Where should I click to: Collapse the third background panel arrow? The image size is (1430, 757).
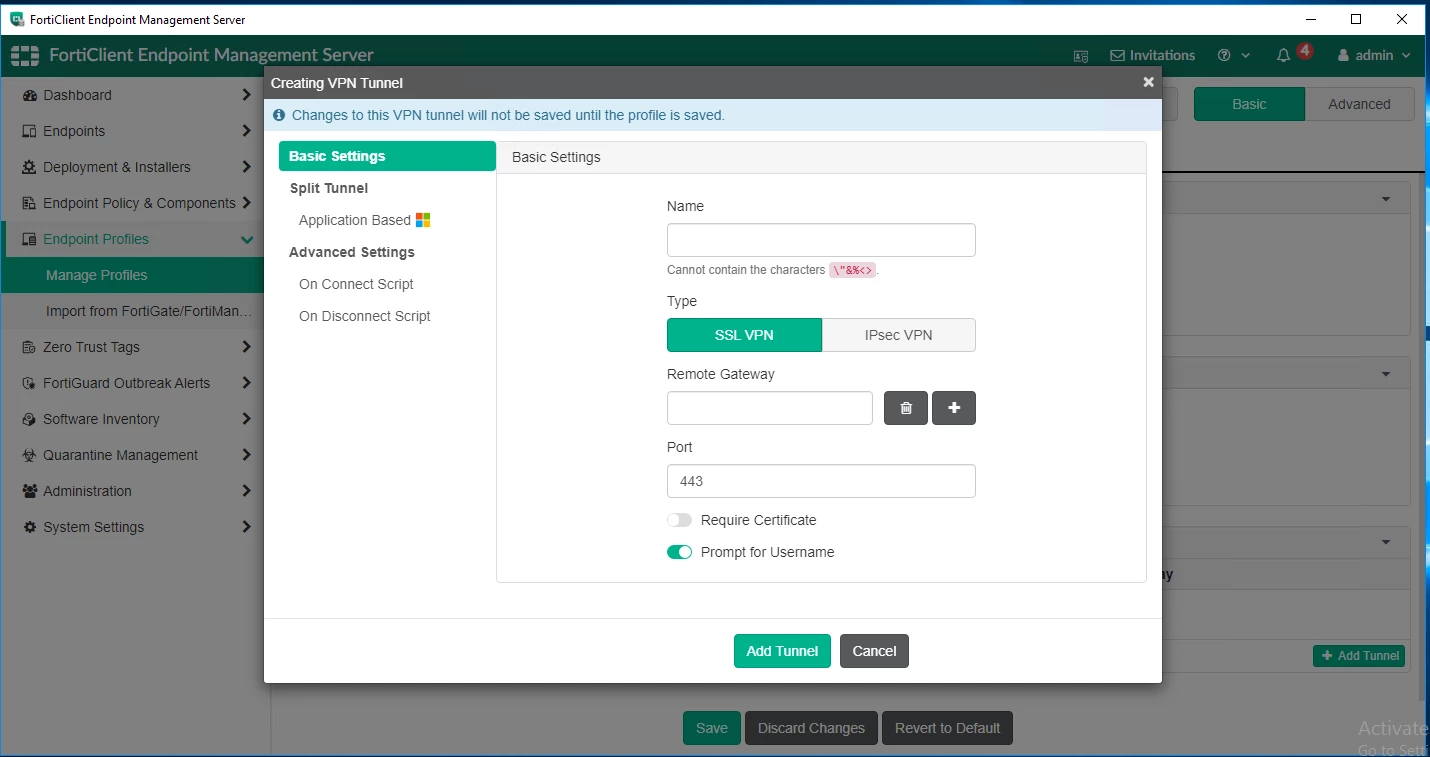1386,542
